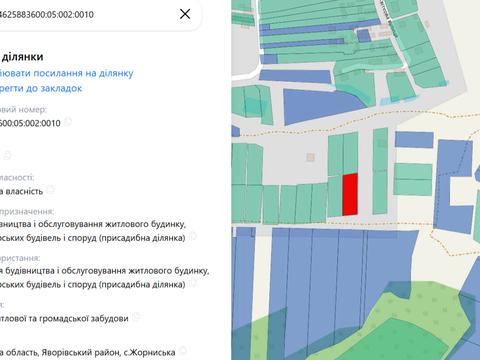480x360 pixels.
Task: Select the 'а власність' ownership text
Action: (21, 191)
